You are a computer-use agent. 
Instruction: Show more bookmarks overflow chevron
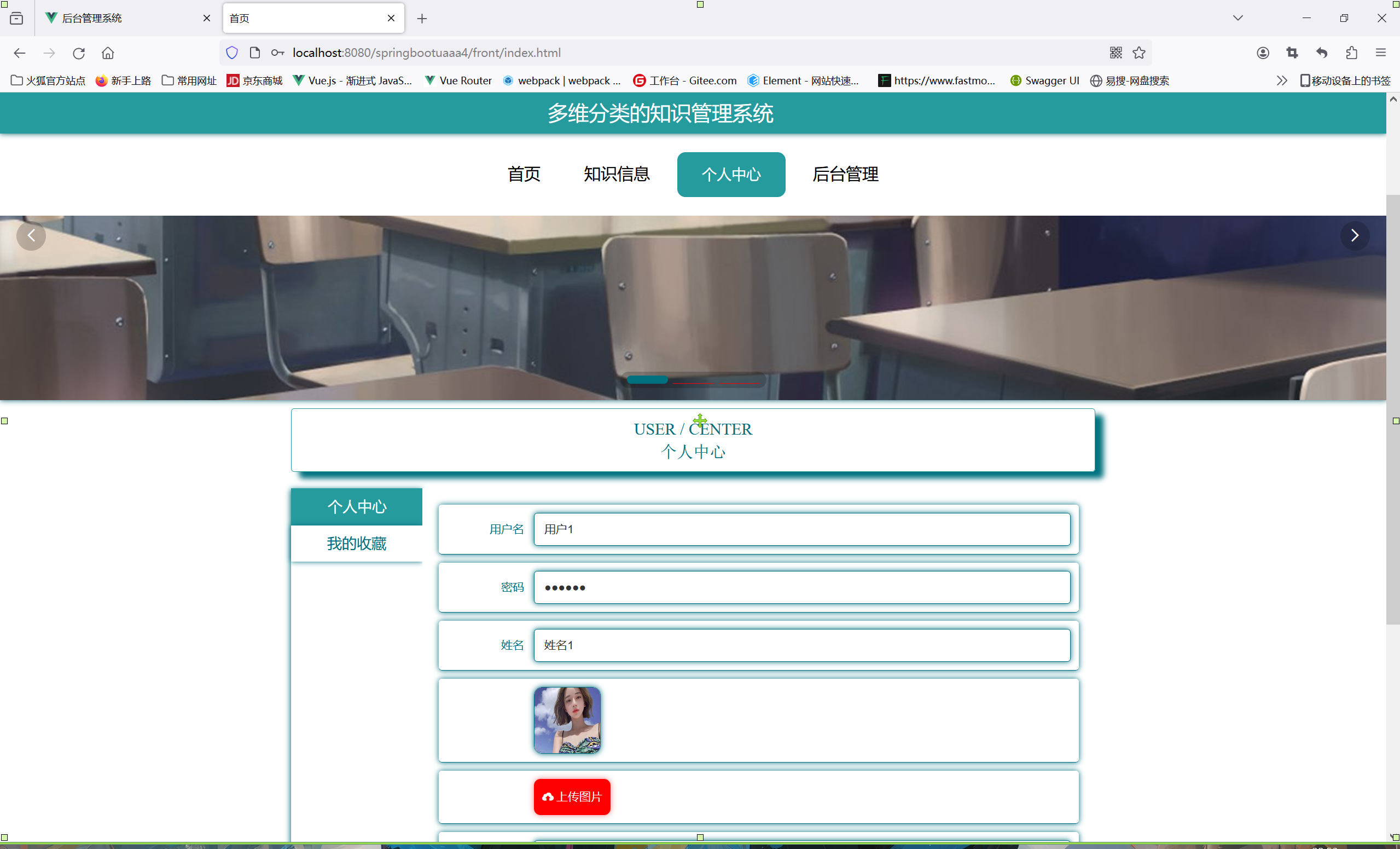[x=1281, y=81]
